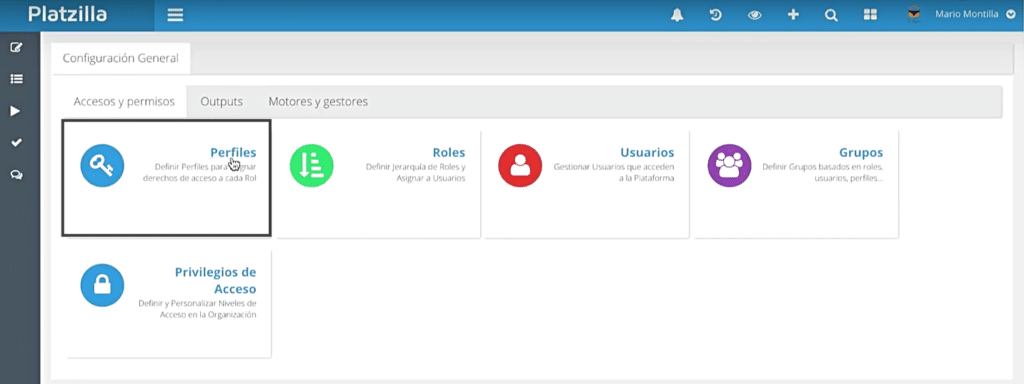Viewport: 1024px width, 384px height.
Task: Click the eye icon in the top bar
Action: click(x=754, y=15)
